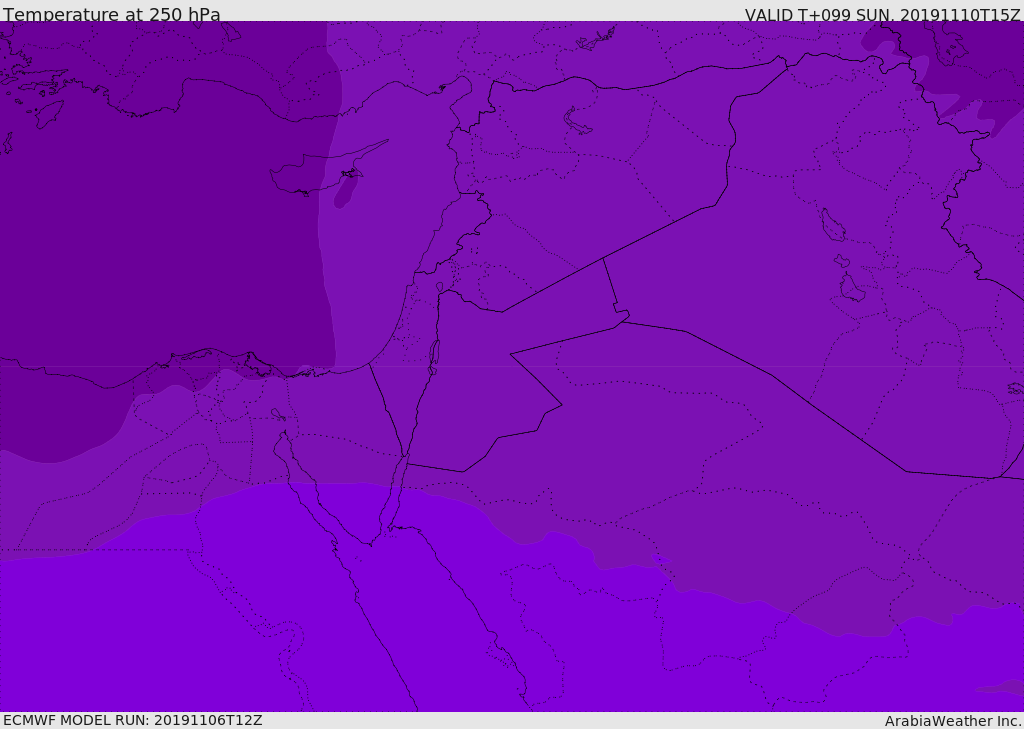The width and height of the screenshot is (1024, 729).
Task: Click the 'ArabiaWeather Inc' credit text
Action: 952,721
